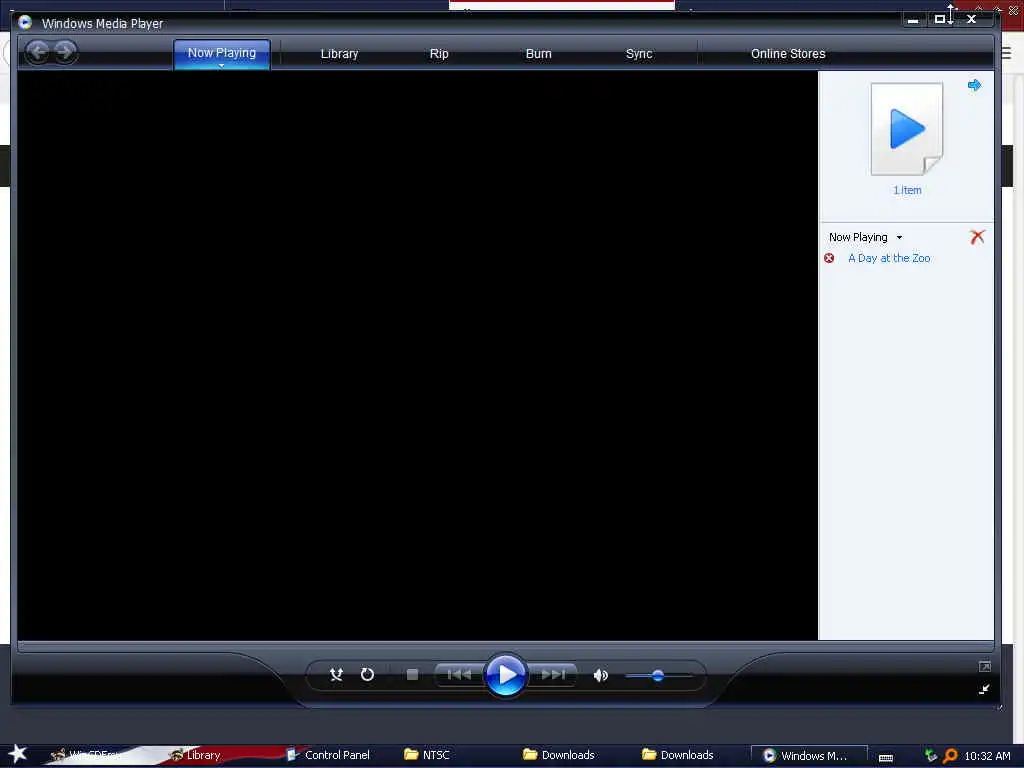Click the orange magnifier tray icon
The image size is (1024, 768).
tap(950, 756)
